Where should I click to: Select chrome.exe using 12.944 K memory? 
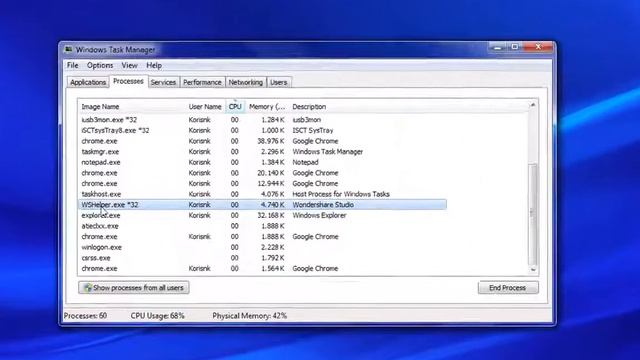(262, 183)
